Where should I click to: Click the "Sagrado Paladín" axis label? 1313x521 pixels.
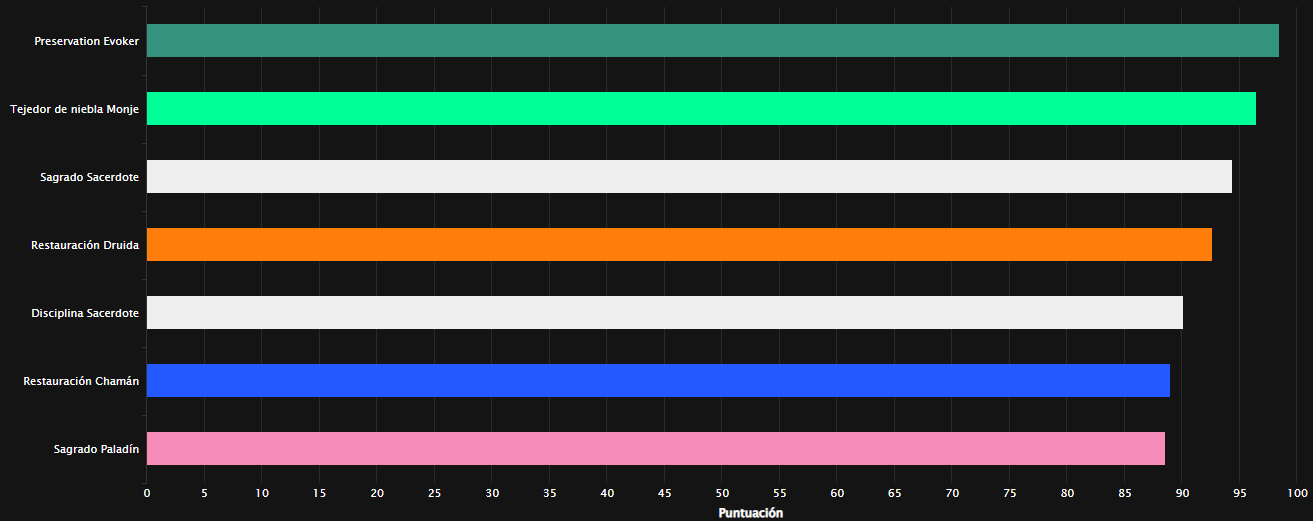(96, 449)
